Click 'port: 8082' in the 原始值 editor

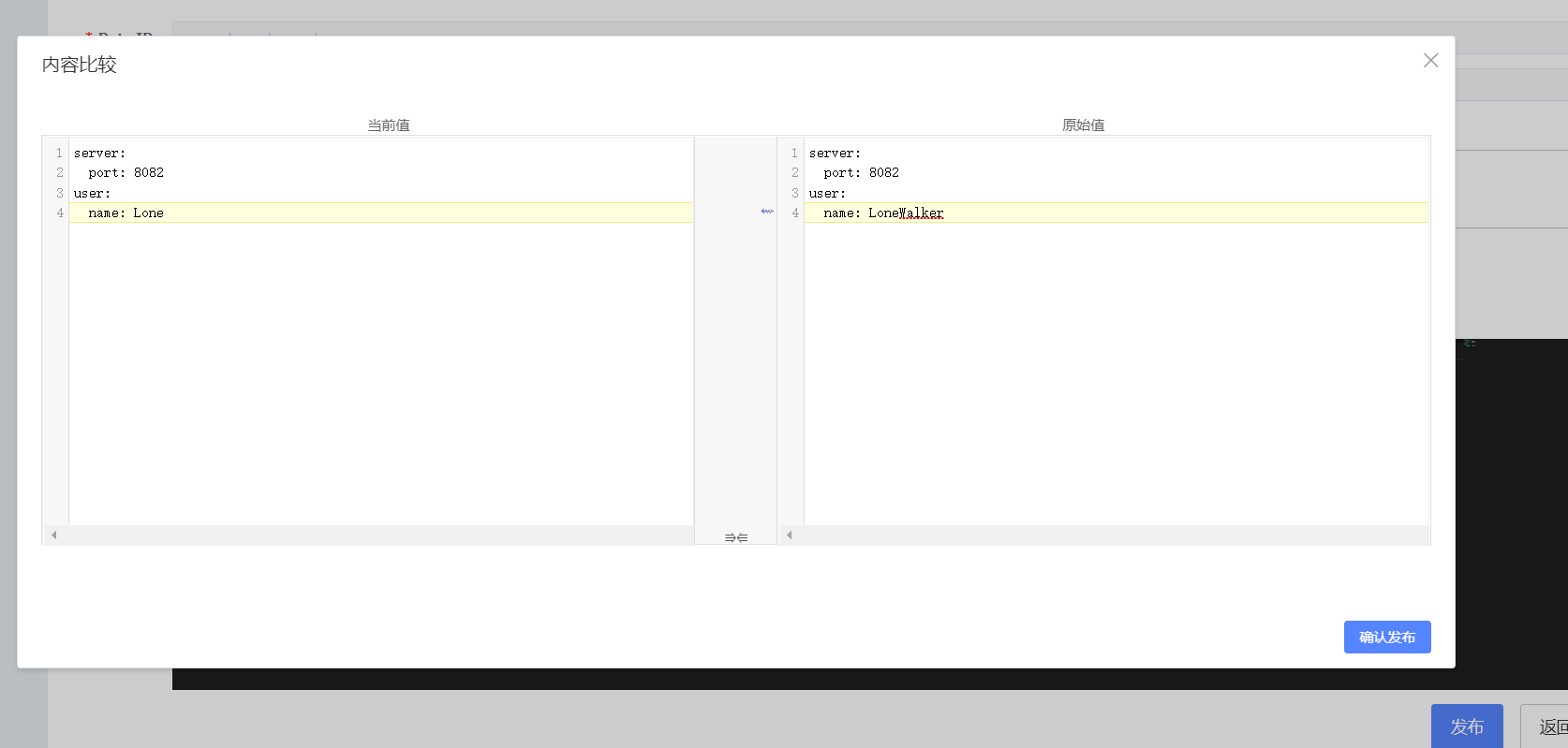861,172
